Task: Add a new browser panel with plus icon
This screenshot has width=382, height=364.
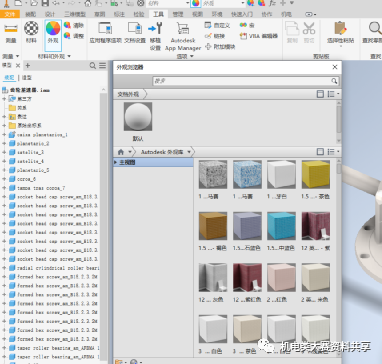Action: pyautogui.click(x=28, y=65)
